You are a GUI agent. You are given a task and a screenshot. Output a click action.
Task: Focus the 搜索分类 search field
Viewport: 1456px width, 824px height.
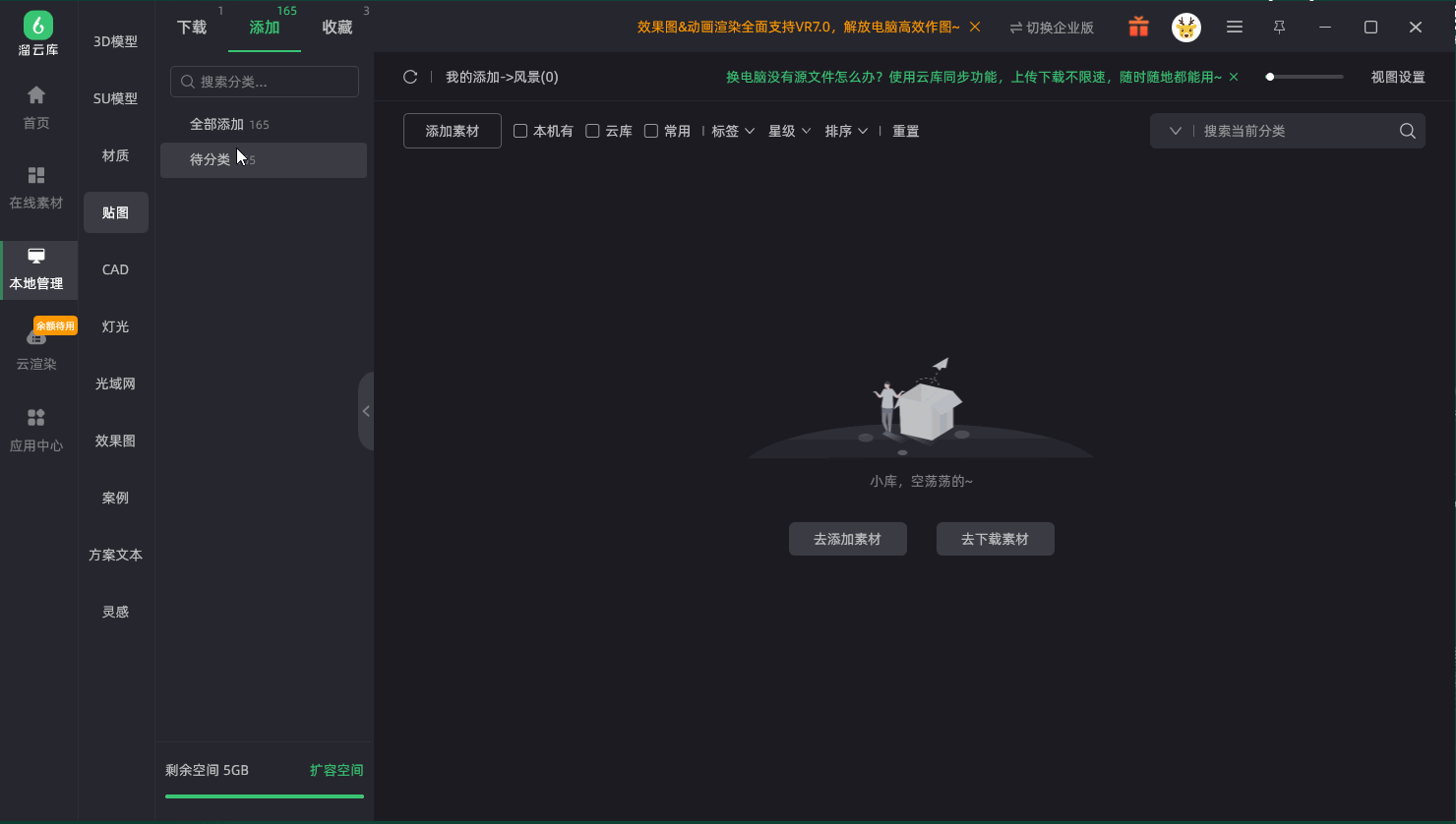(265, 82)
